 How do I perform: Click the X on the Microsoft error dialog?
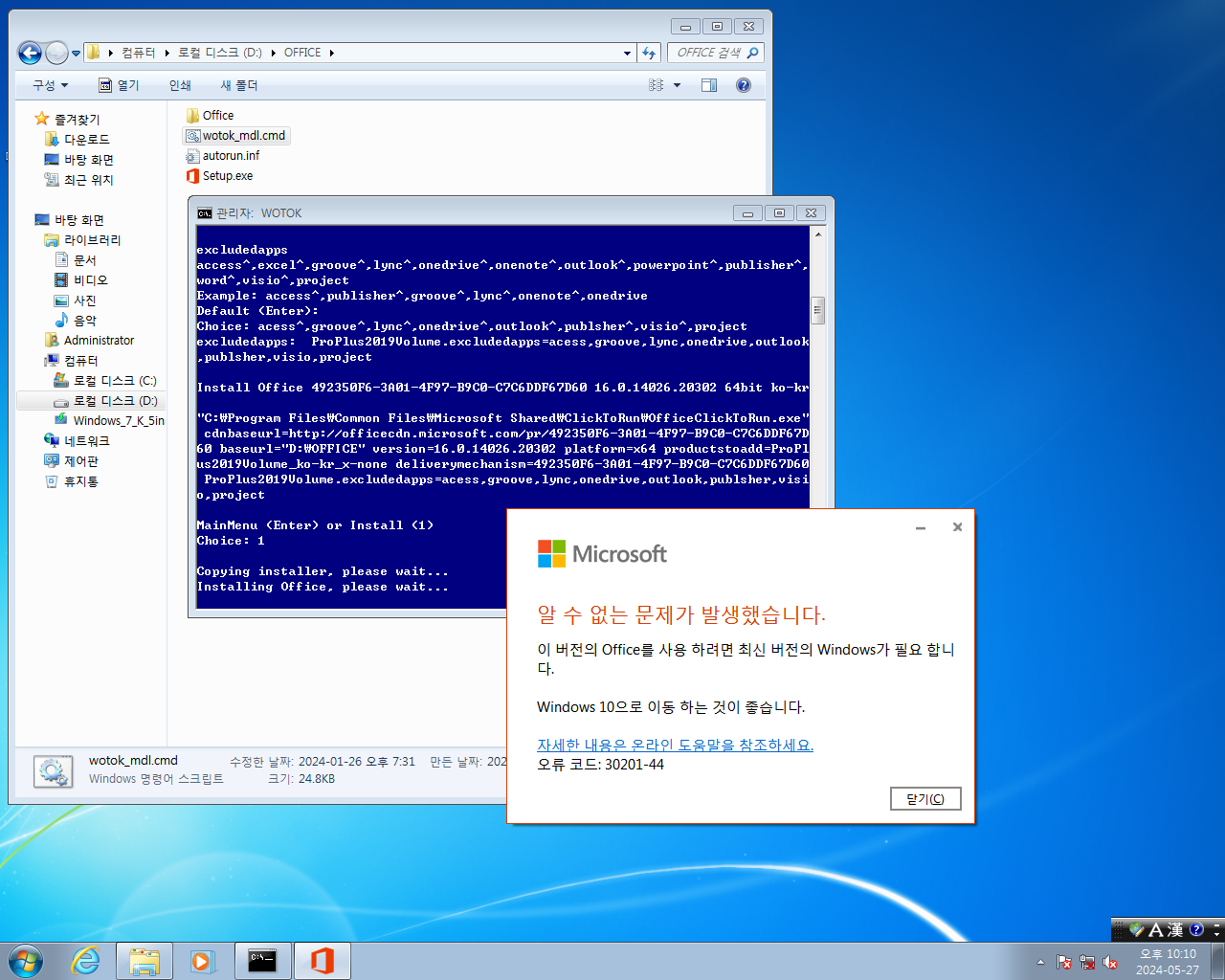[957, 527]
